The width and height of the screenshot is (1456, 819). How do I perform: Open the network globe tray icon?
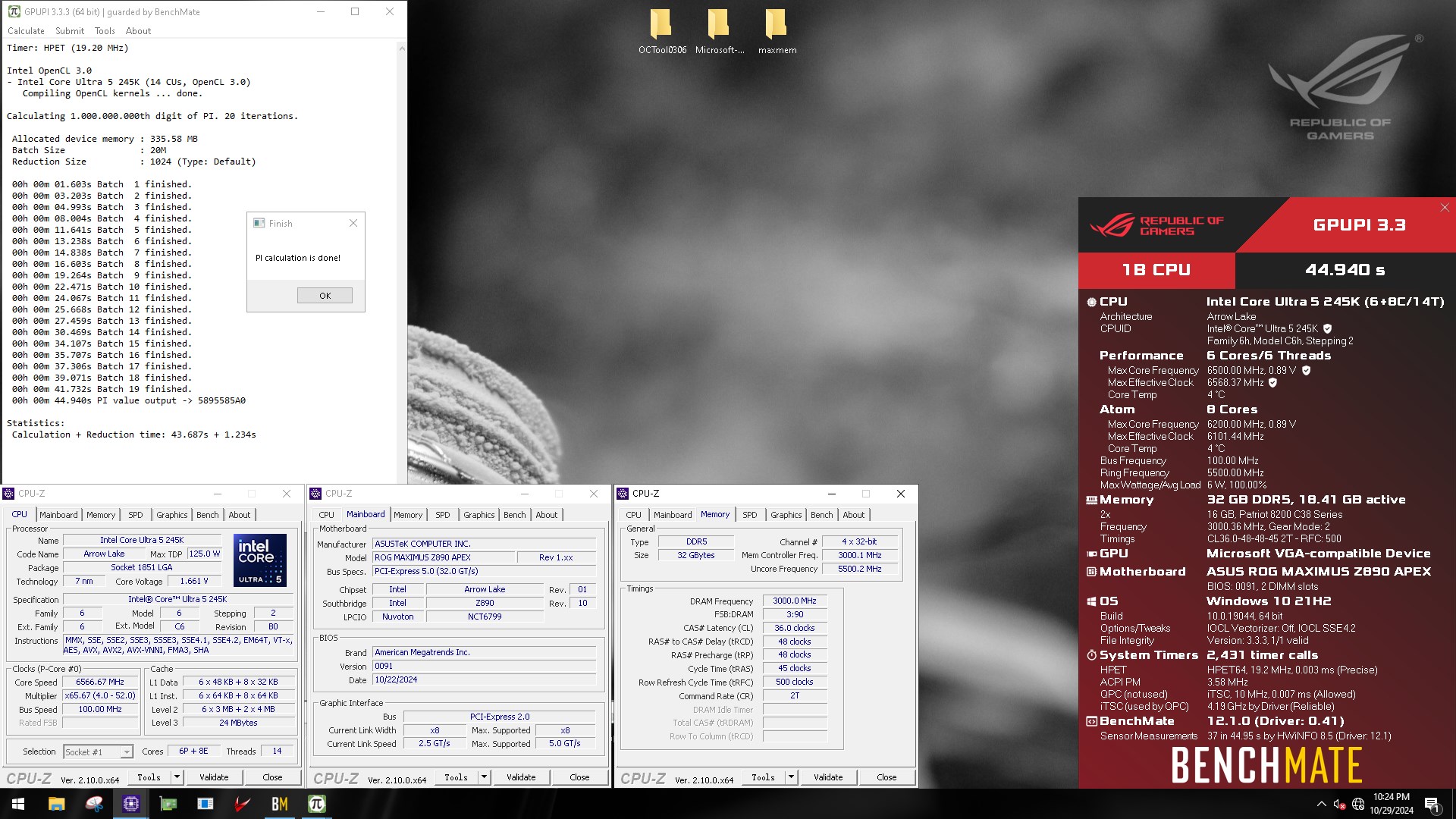point(1358,804)
